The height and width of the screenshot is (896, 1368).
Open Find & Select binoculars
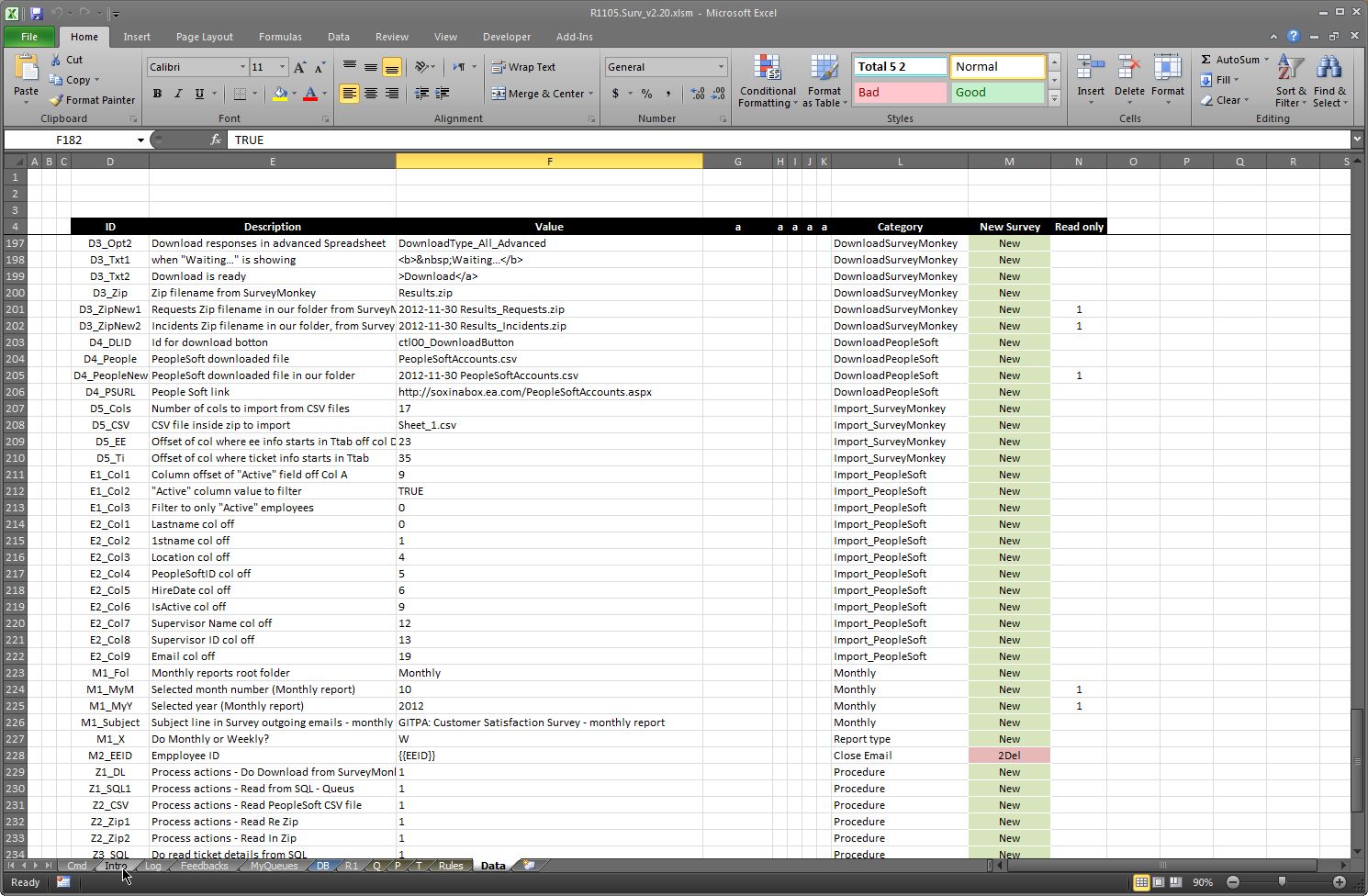point(1329,81)
